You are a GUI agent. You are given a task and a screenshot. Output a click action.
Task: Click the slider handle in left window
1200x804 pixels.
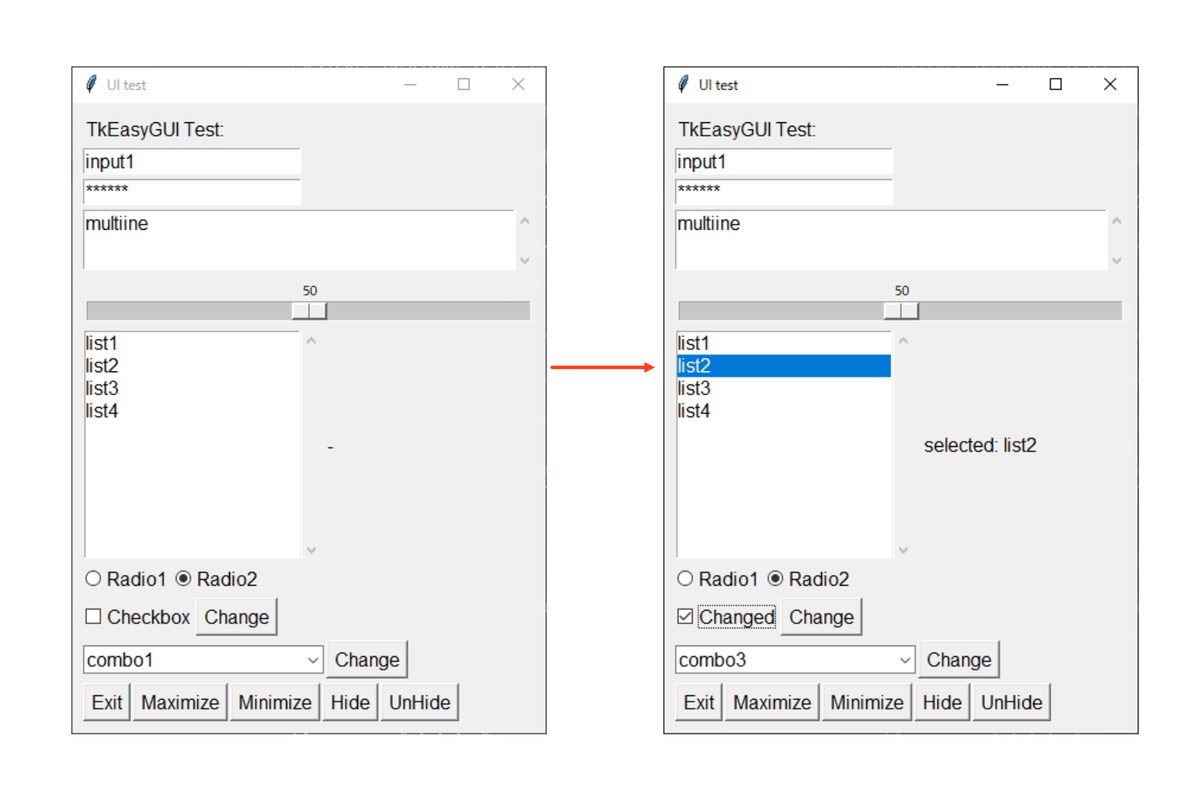tap(309, 311)
